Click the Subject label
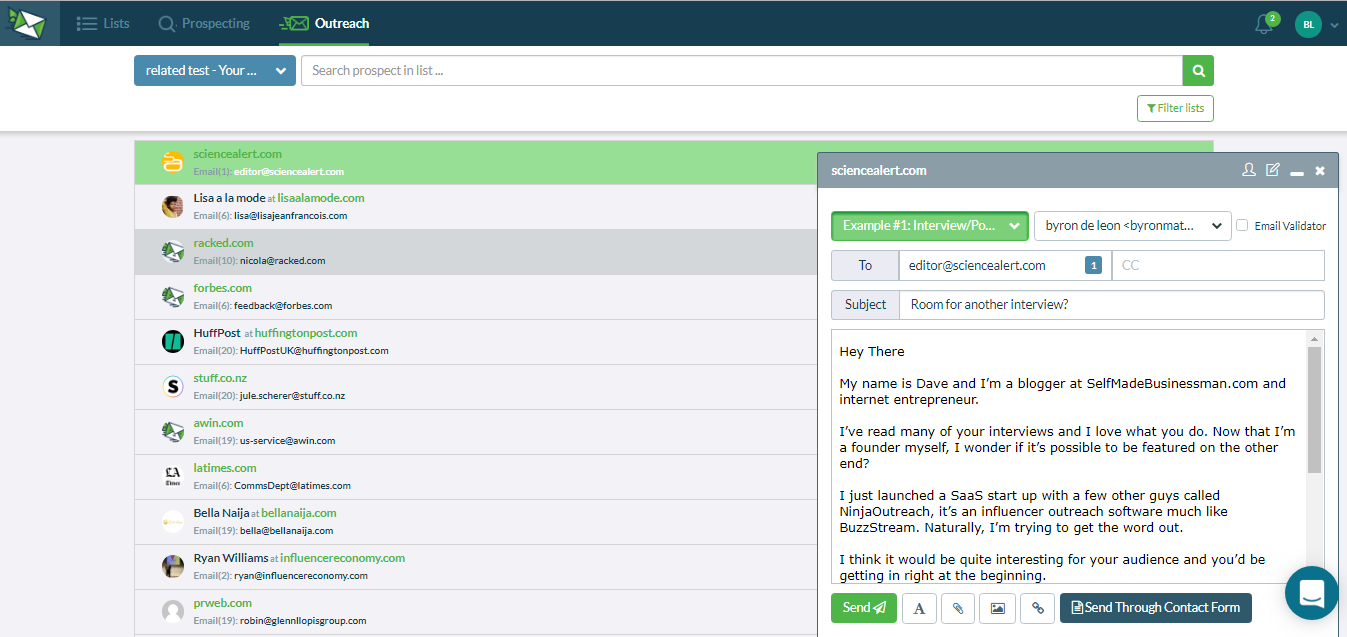1347x637 pixels. point(865,305)
